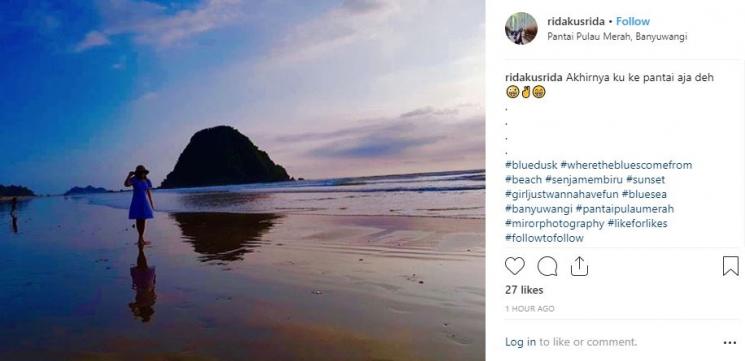Click the beach photo of the post
Viewport: 745px width, 361px height.
coord(242,180)
